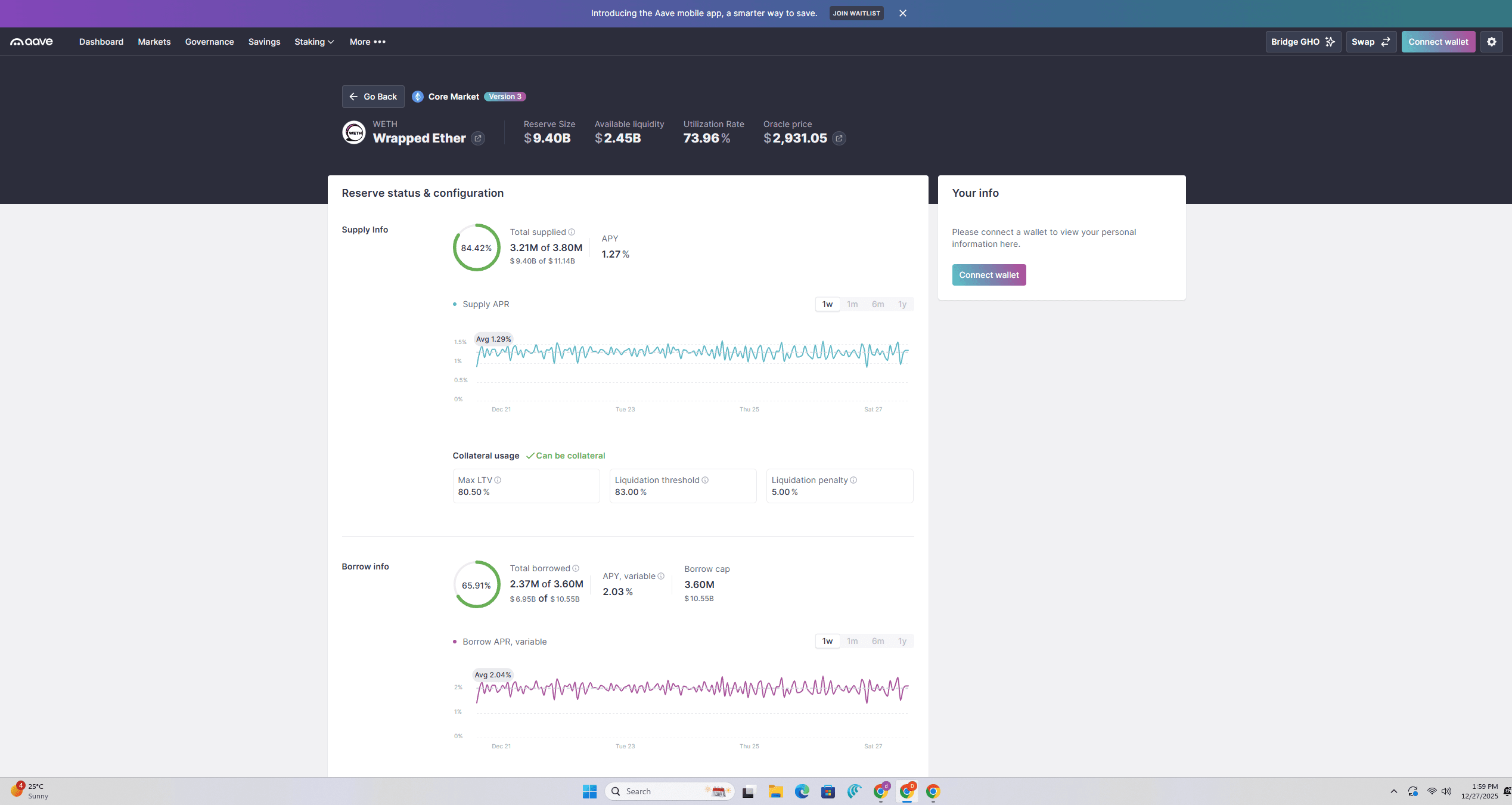Image resolution: width=1512 pixels, height=805 pixels.
Task: Click the Aave logo in the navbar
Action: point(31,41)
